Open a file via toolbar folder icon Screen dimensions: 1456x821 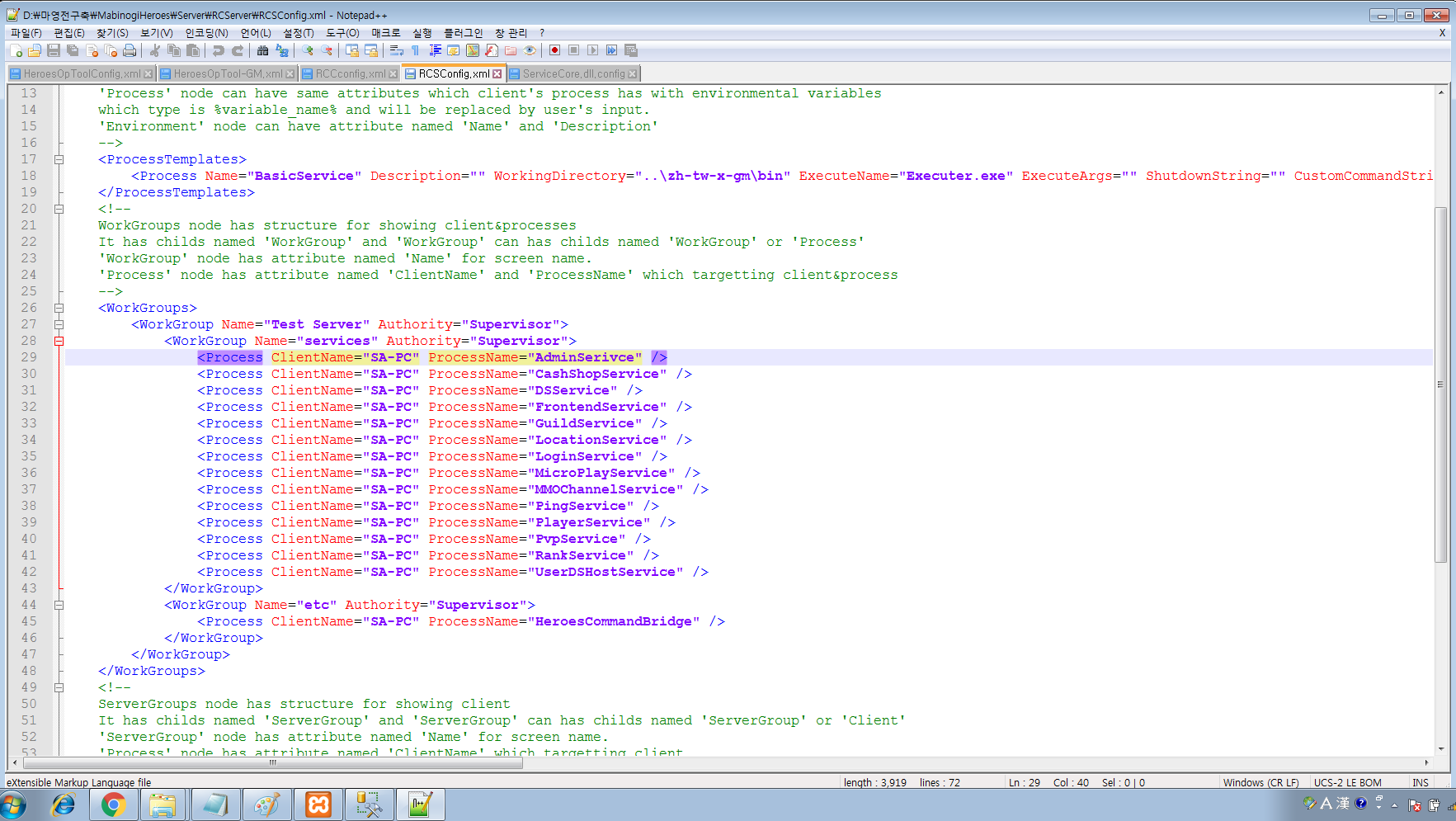pyautogui.click(x=35, y=51)
